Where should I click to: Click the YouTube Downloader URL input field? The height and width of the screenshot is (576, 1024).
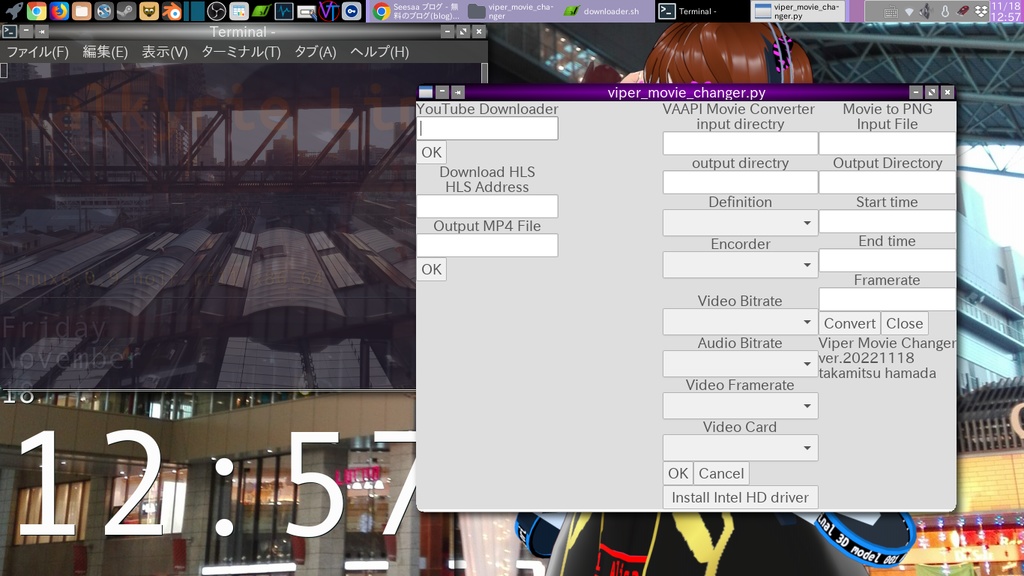pos(486,128)
